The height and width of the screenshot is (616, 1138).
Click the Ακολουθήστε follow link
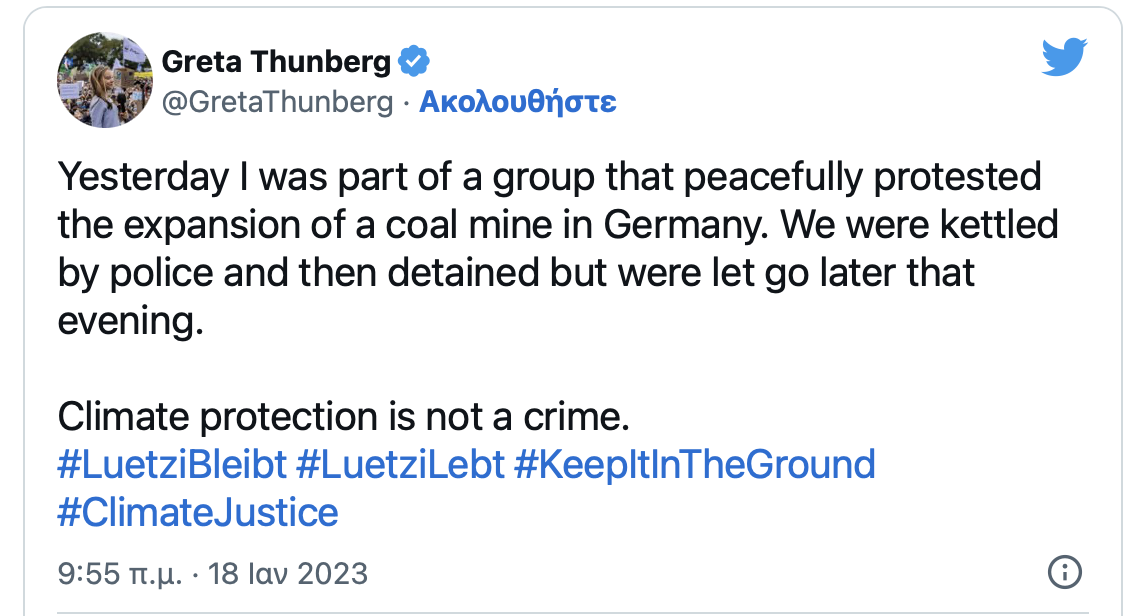[x=517, y=101]
